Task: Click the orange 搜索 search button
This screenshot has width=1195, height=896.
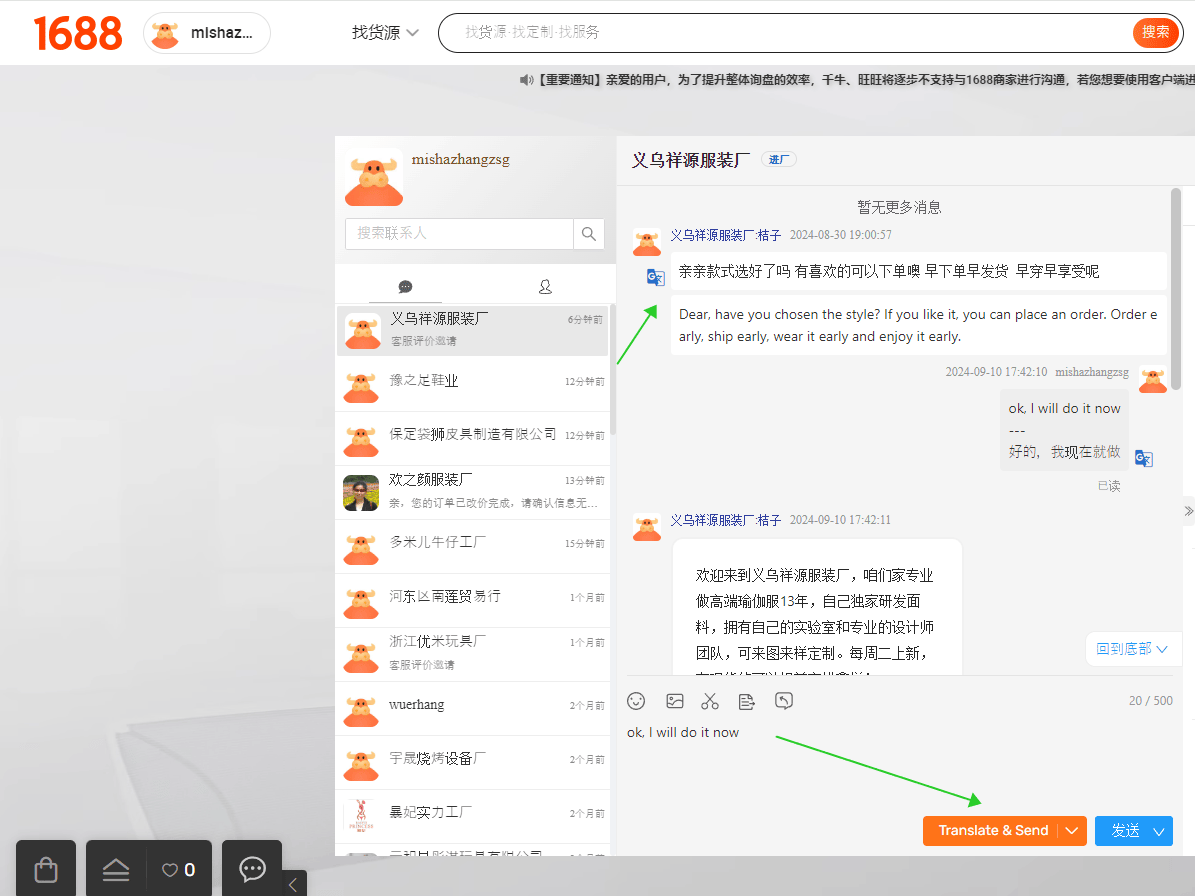Action: (1155, 33)
